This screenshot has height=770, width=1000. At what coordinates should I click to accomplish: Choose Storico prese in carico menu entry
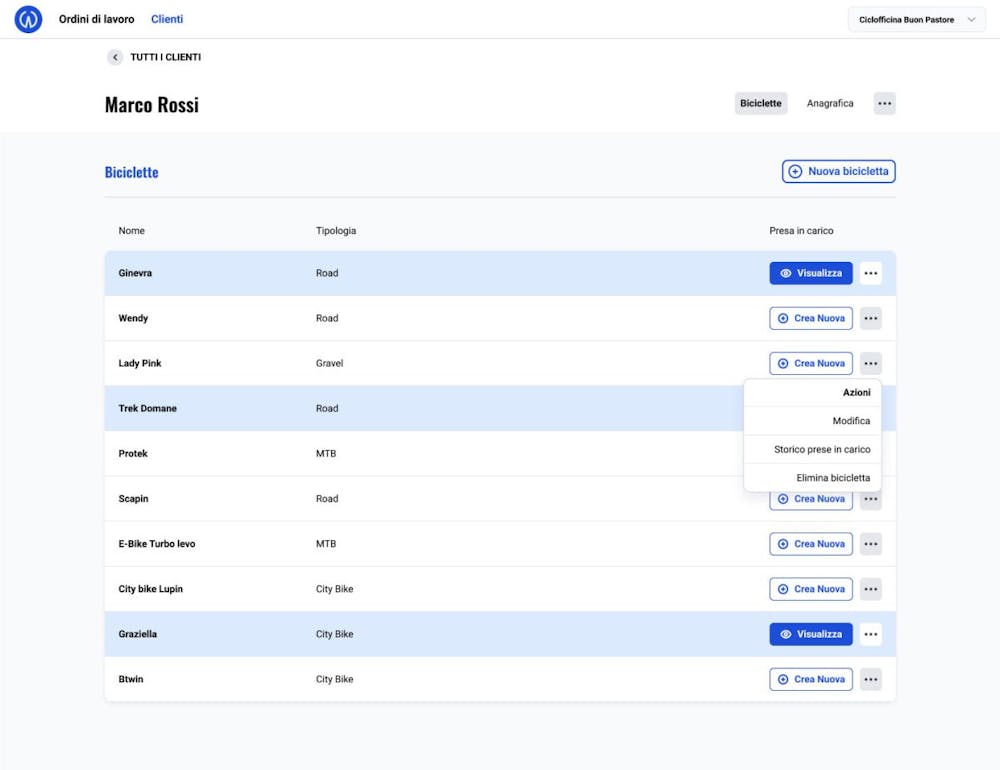click(822, 449)
